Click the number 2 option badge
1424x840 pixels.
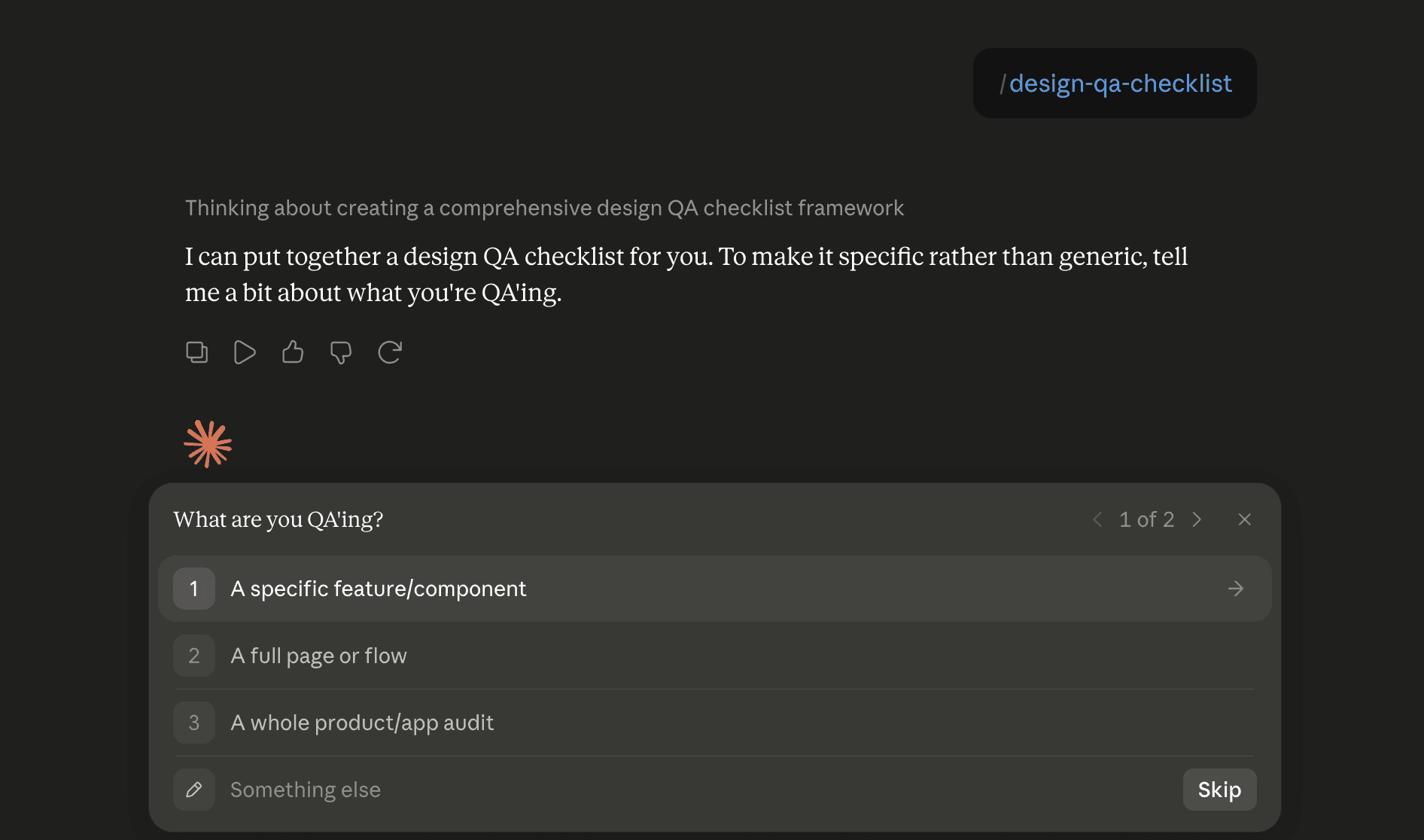coord(194,656)
